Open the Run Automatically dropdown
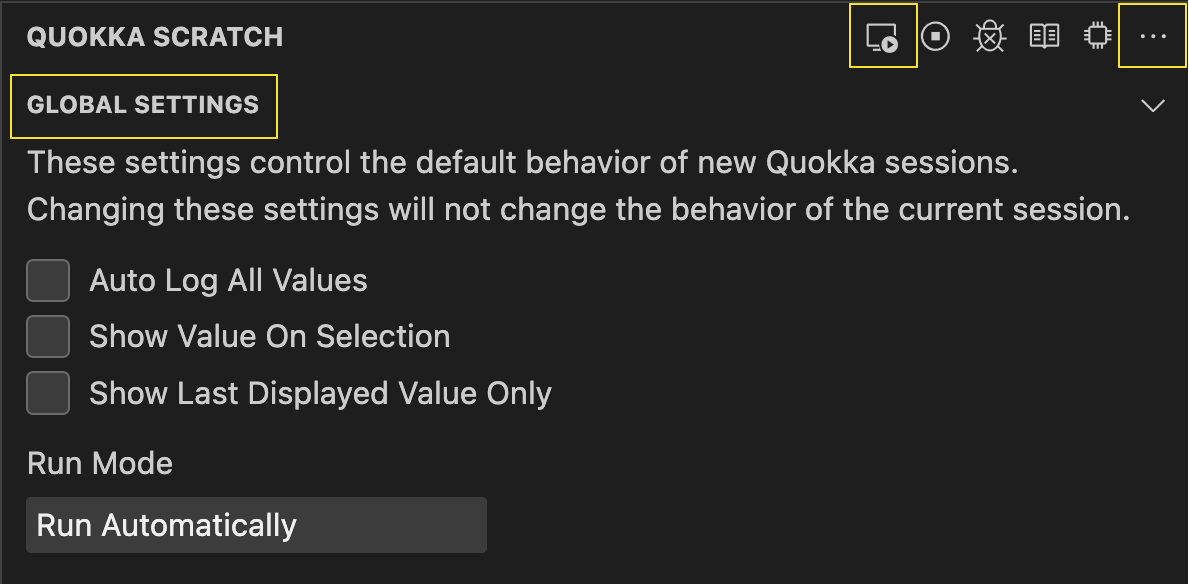 coord(256,525)
